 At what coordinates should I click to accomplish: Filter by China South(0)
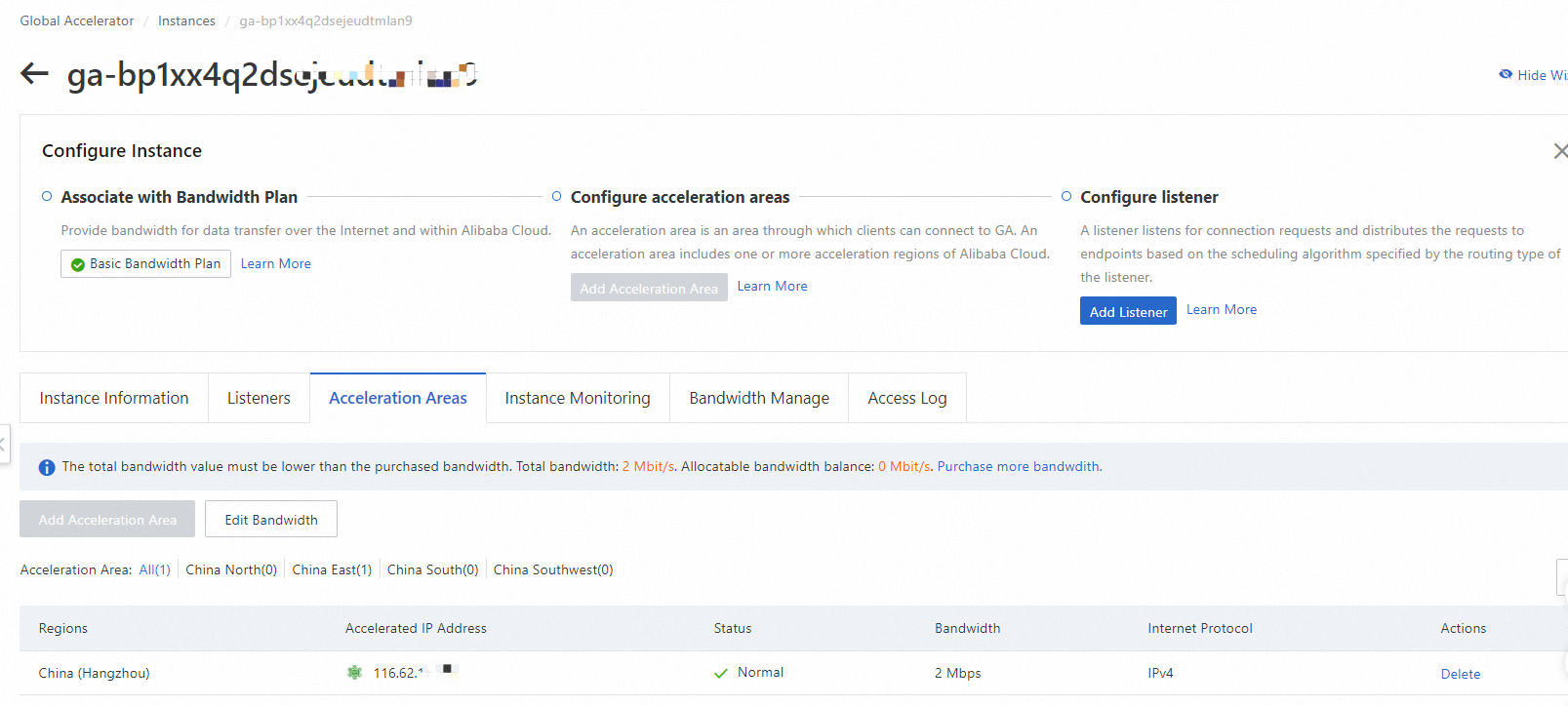pyautogui.click(x=432, y=569)
